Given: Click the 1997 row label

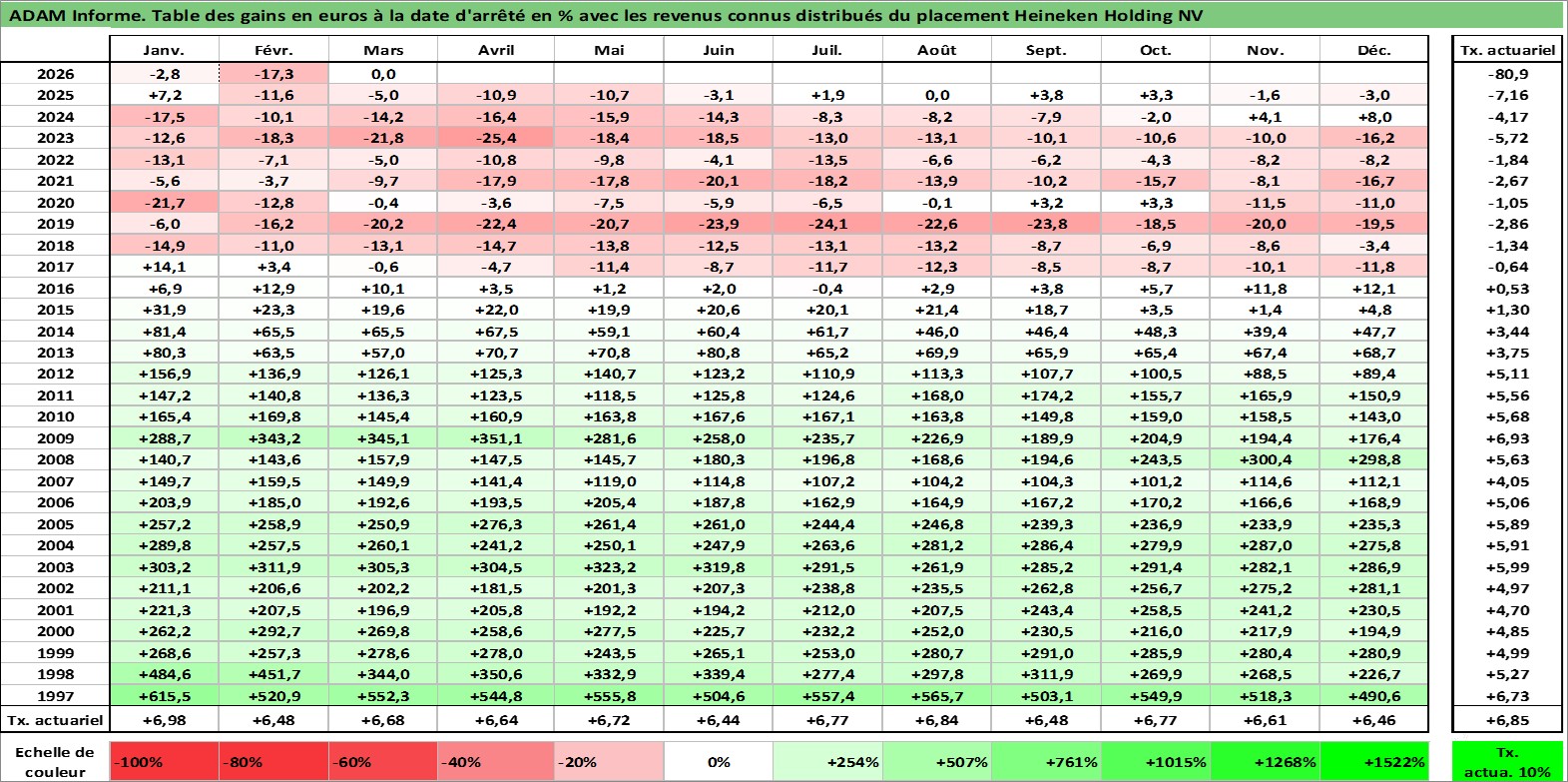Looking at the screenshot, I should coord(55,696).
